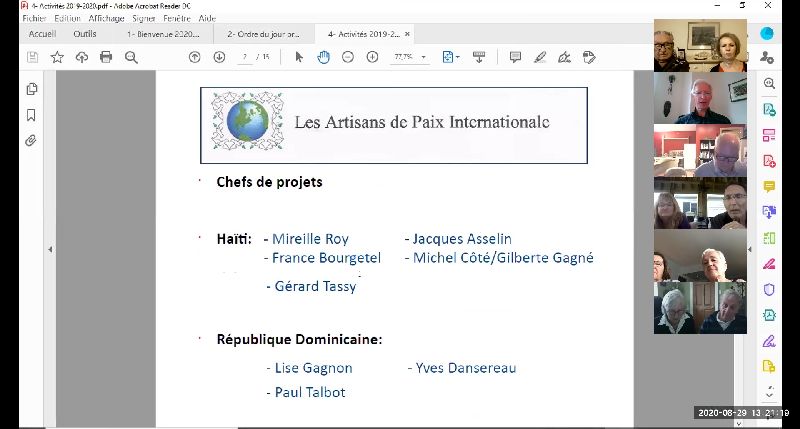Click the Sign document pen icon in the toolbar
The width and height of the screenshot is (800, 429).
point(564,57)
